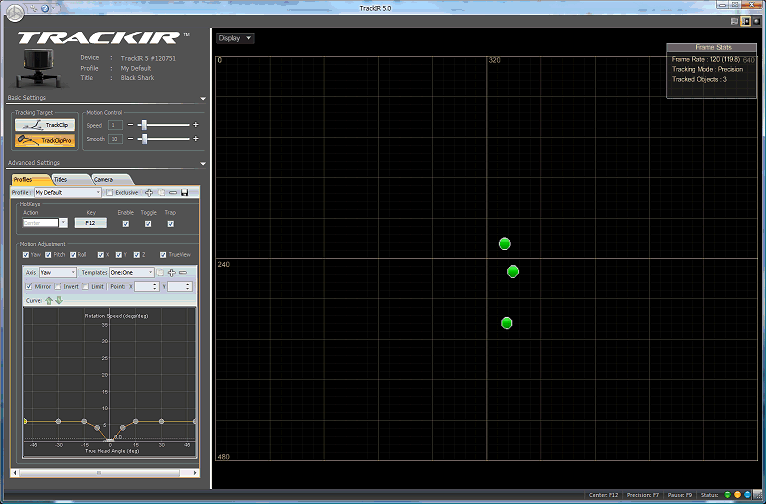Toggle the hotkey Trap checkbox
This screenshot has height=504, width=766.
coord(170,224)
